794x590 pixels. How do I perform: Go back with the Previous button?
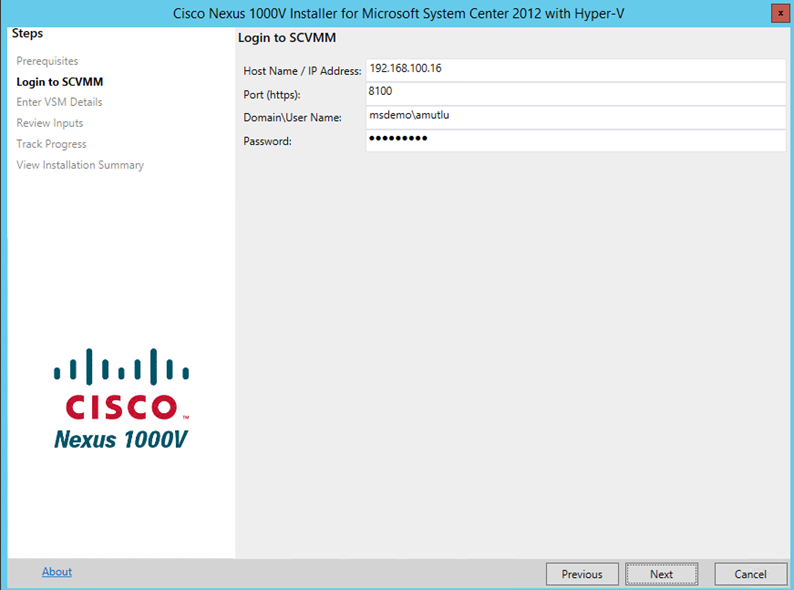[582, 574]
